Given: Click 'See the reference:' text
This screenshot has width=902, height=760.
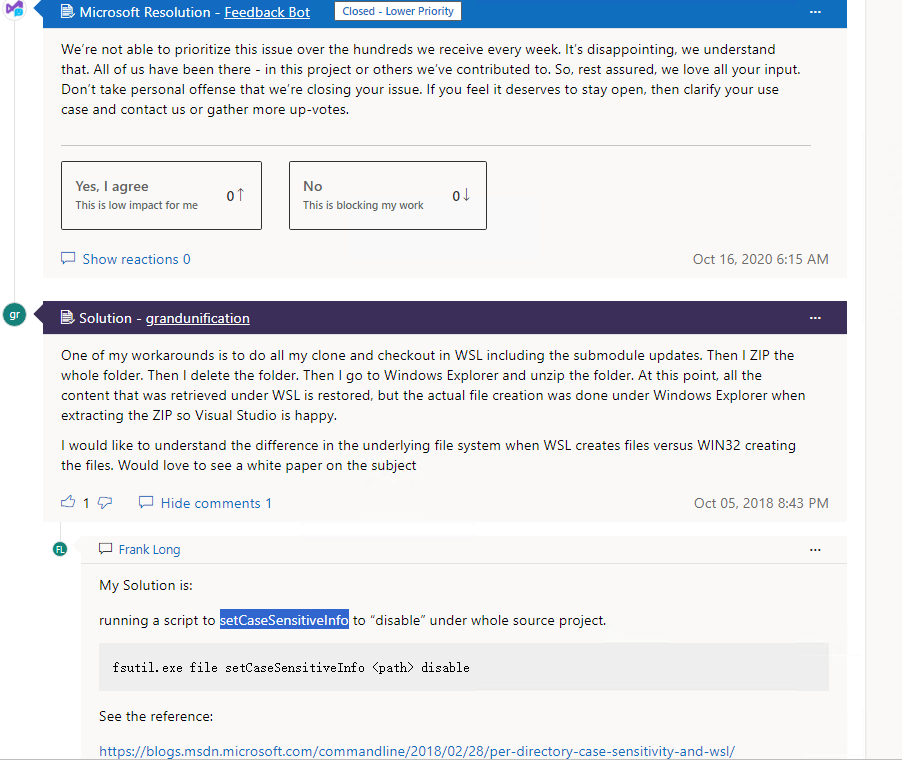Looking at the screenshot, I should 156,716.
